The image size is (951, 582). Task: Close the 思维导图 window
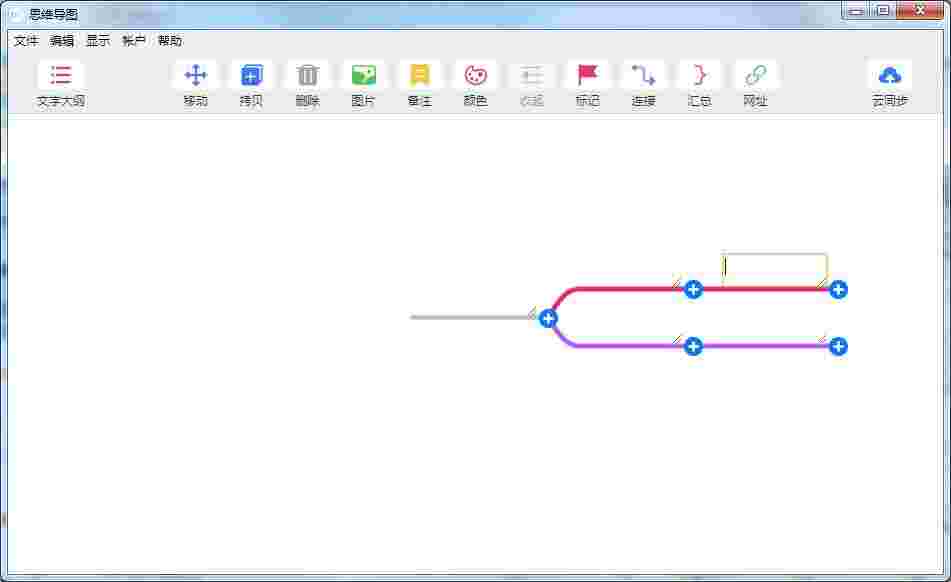(x=920, y=10)
